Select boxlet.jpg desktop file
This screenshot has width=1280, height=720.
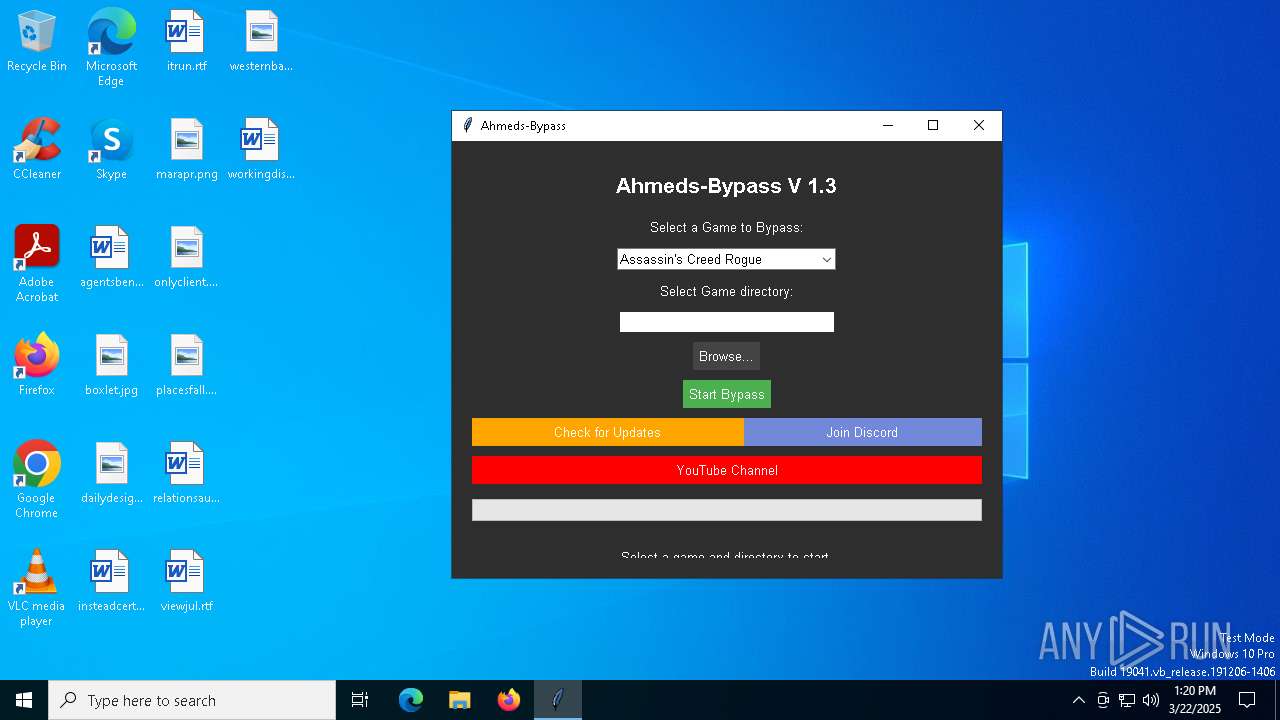tap(111, 366)
